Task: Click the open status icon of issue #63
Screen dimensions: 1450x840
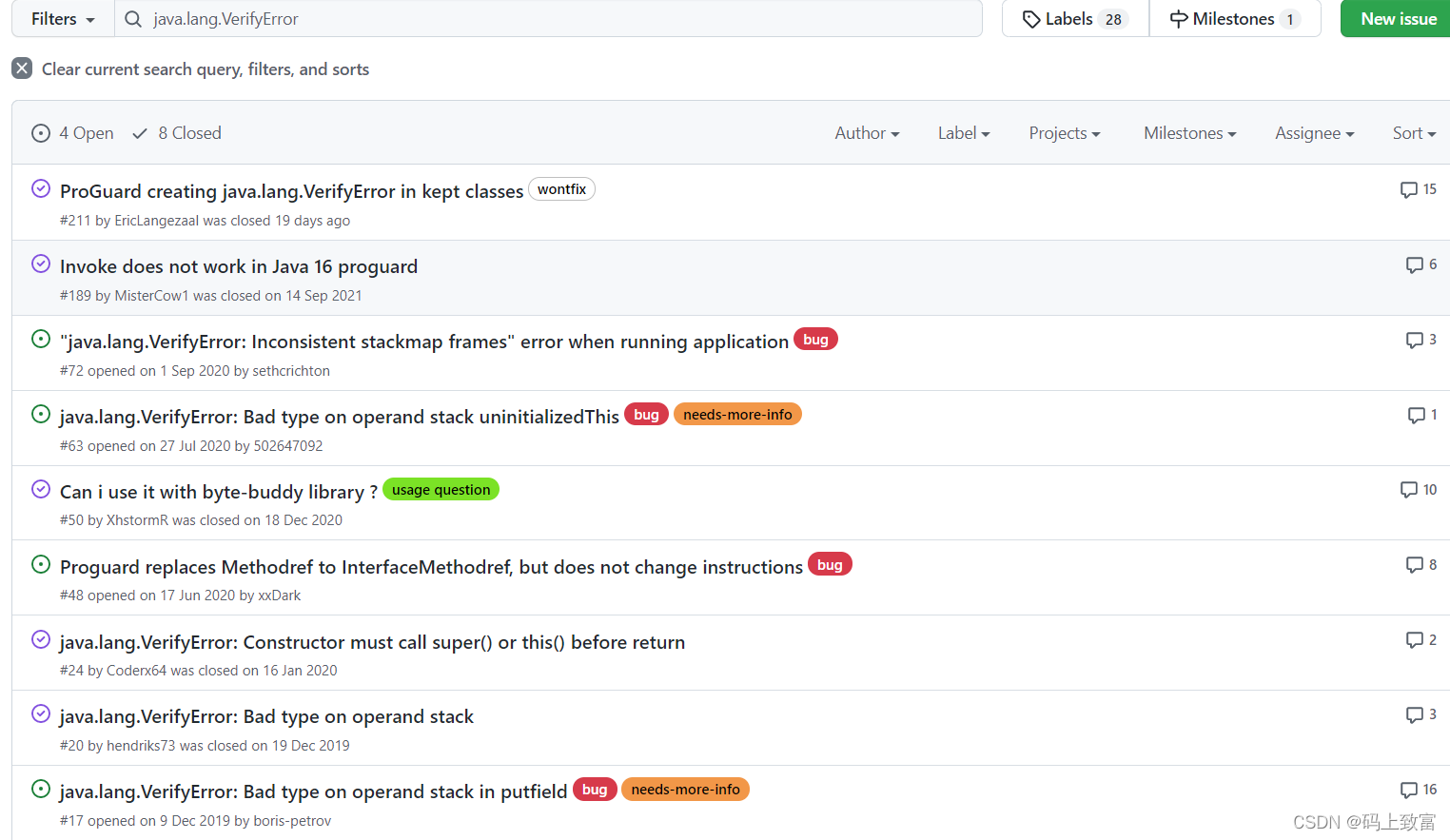Action: coord(41,414)
